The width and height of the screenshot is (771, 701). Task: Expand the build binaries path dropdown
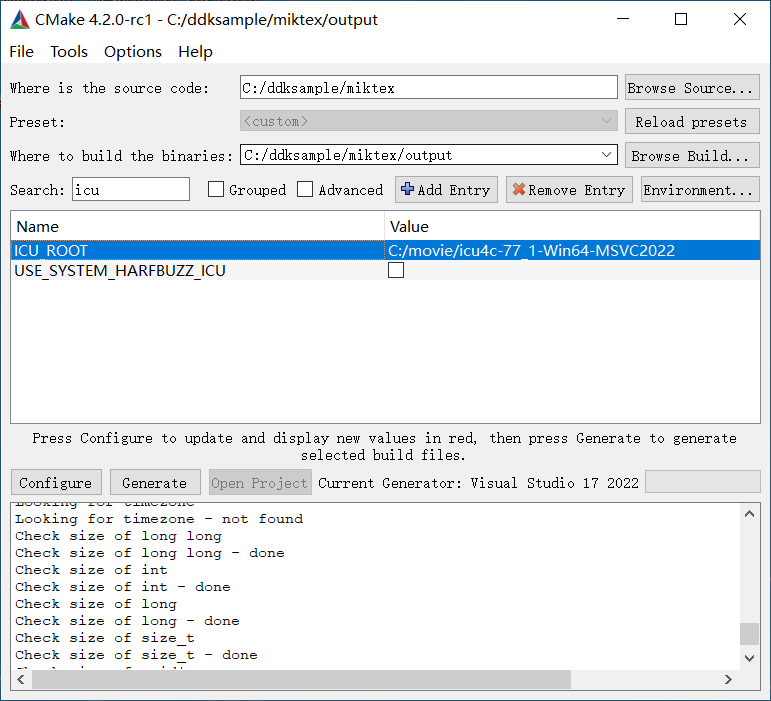click(x=607, y=155)
